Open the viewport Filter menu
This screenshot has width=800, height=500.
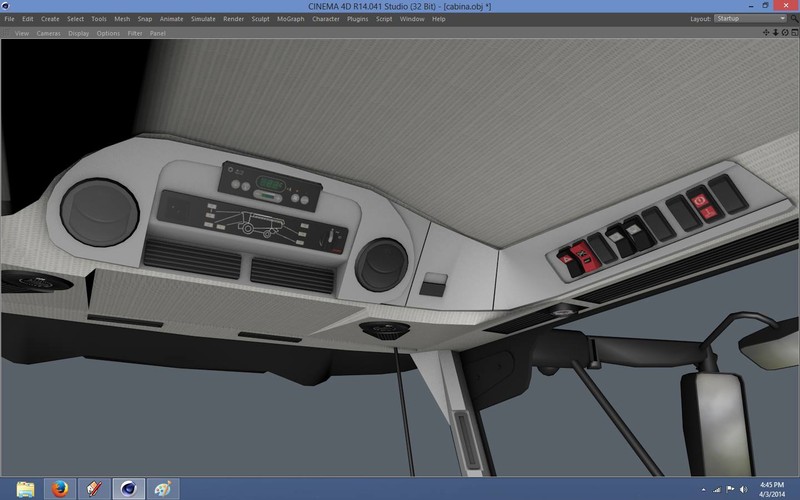135,33
